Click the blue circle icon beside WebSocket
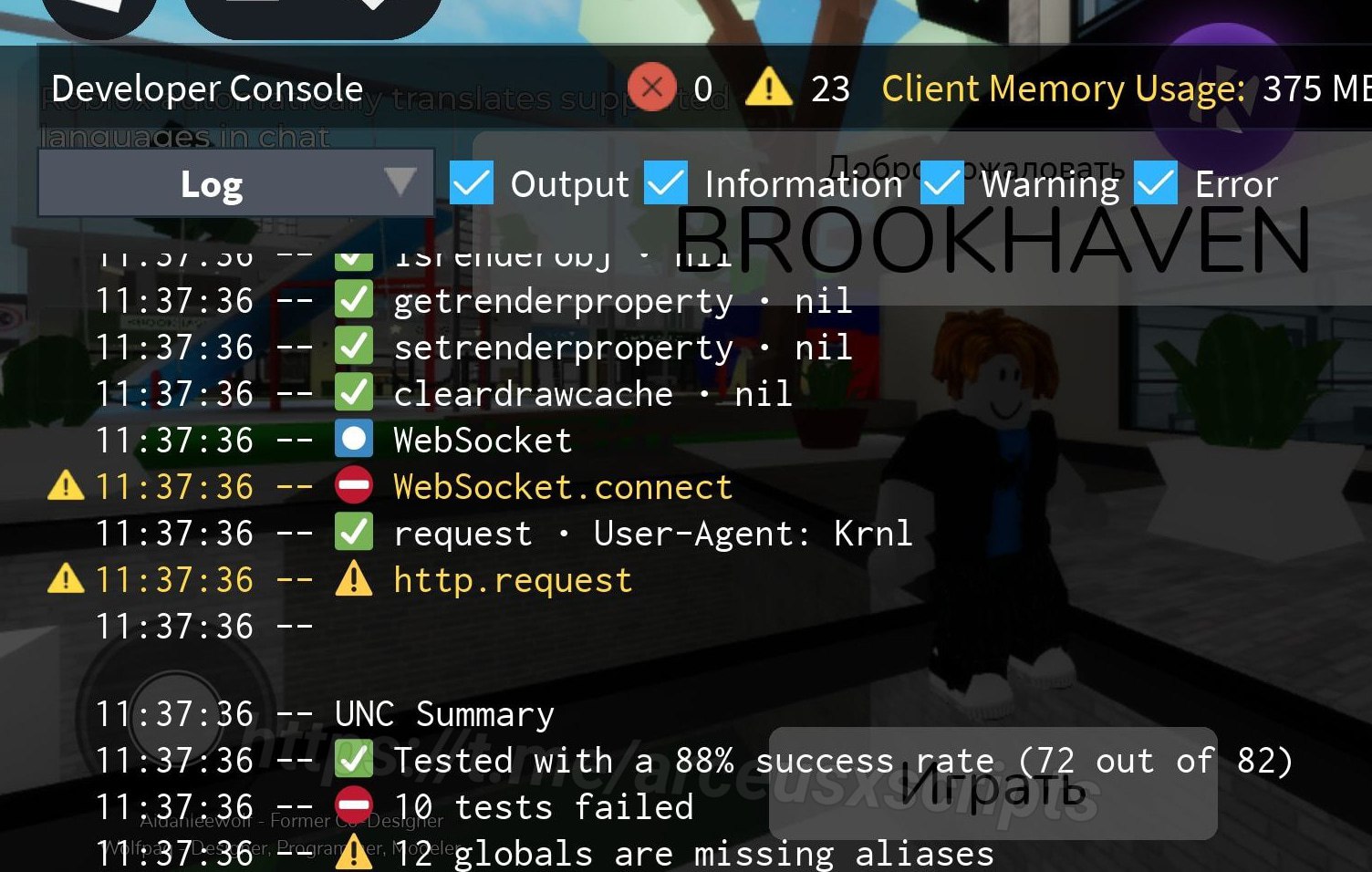 [354, 440]
